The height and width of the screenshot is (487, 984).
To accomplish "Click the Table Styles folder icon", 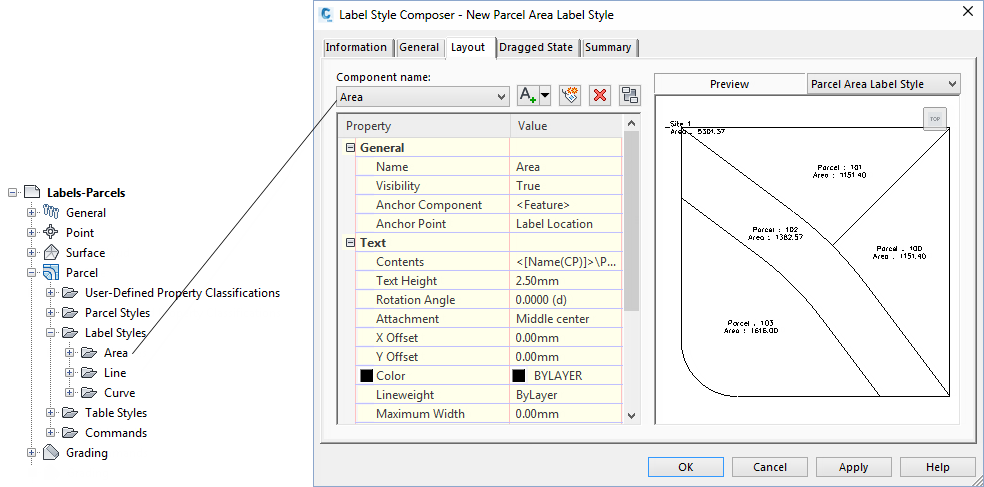I will coord(70,413).
